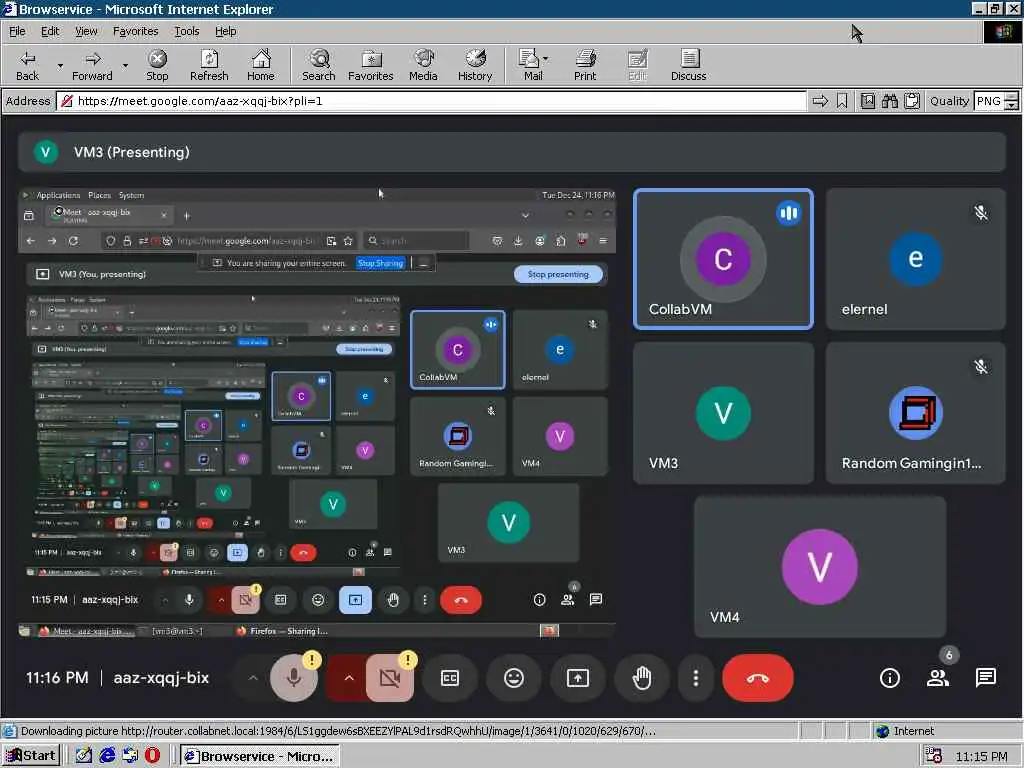Click the binoculars find icon
This screenshot has width=1024, height=768.
pos(889,101)
